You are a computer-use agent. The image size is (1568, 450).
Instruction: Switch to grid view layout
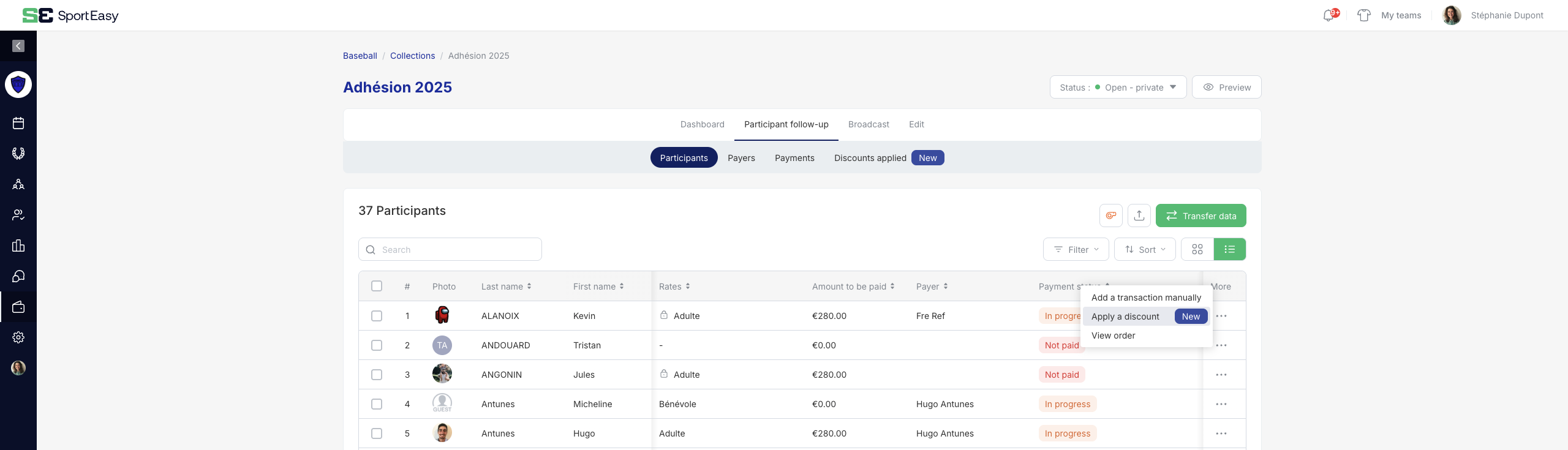click(x=1197, y=249)
